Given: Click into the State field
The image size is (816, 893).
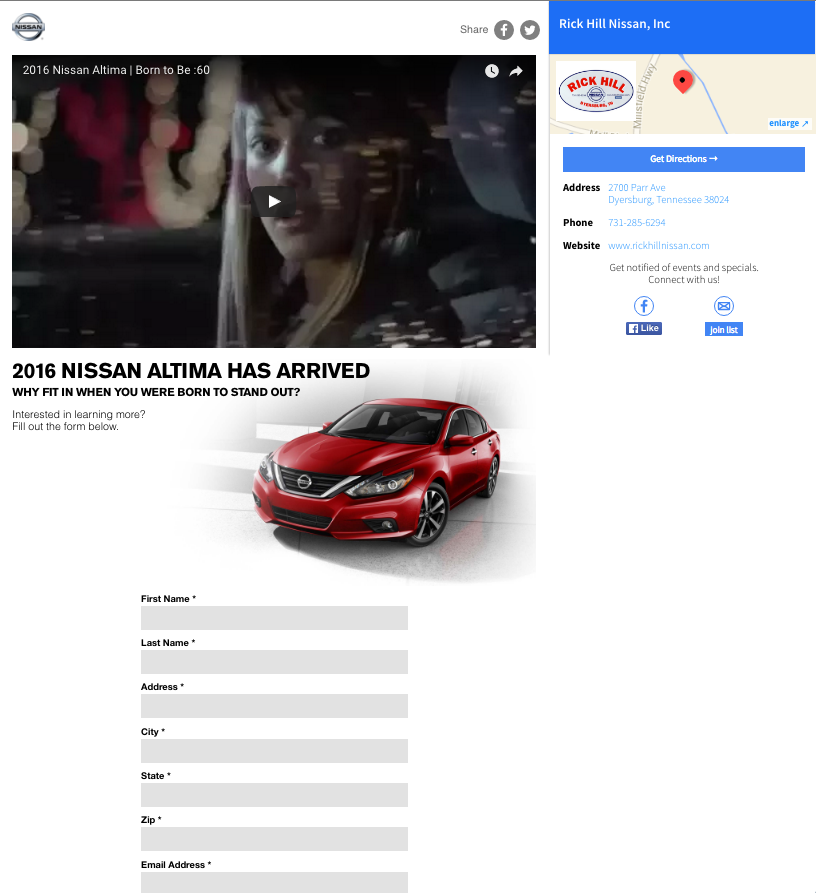Looking at the screenshot, I should 274,794.
